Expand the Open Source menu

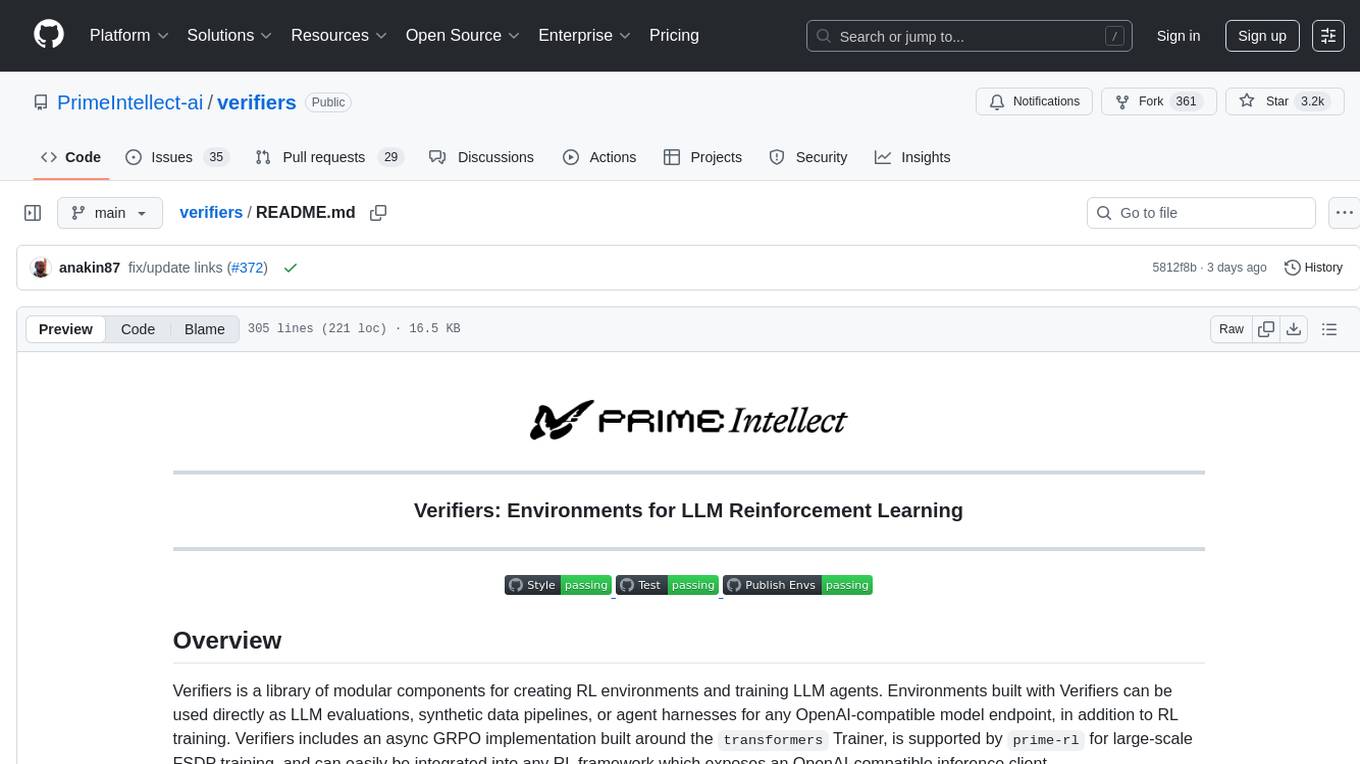(x=462, y=35)
